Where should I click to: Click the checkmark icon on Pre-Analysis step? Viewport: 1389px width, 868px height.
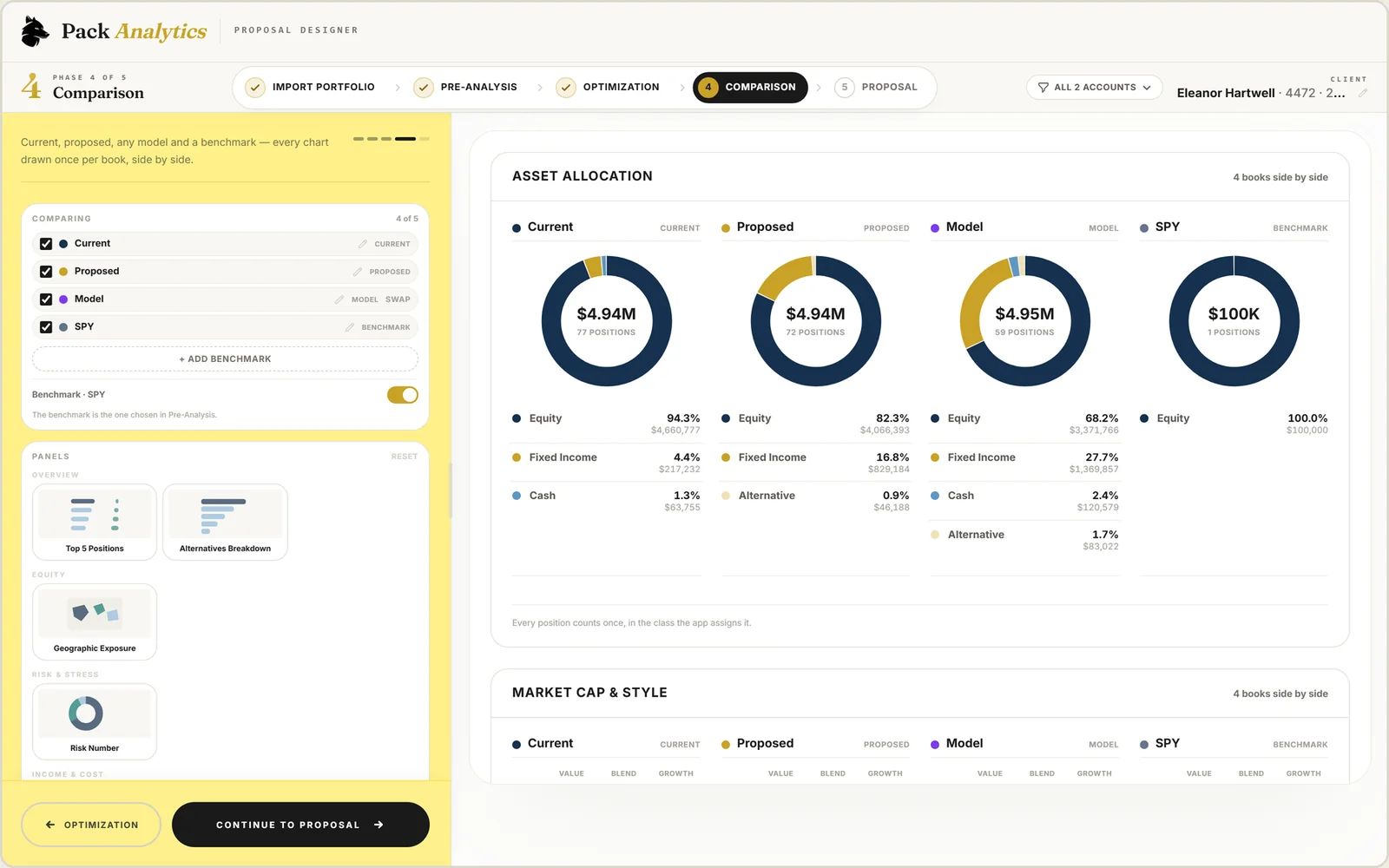[424, 88]
